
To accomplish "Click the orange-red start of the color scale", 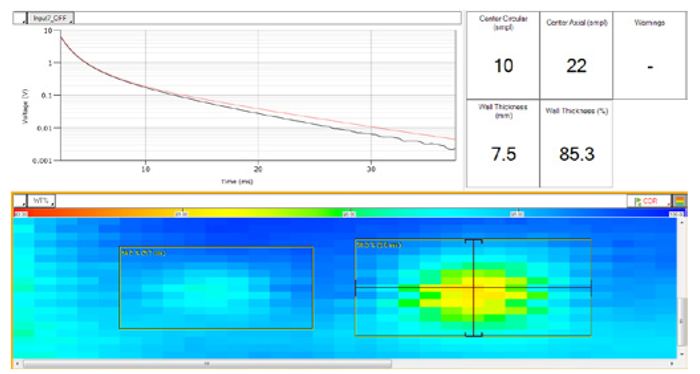I will click(x=21, y=214).
